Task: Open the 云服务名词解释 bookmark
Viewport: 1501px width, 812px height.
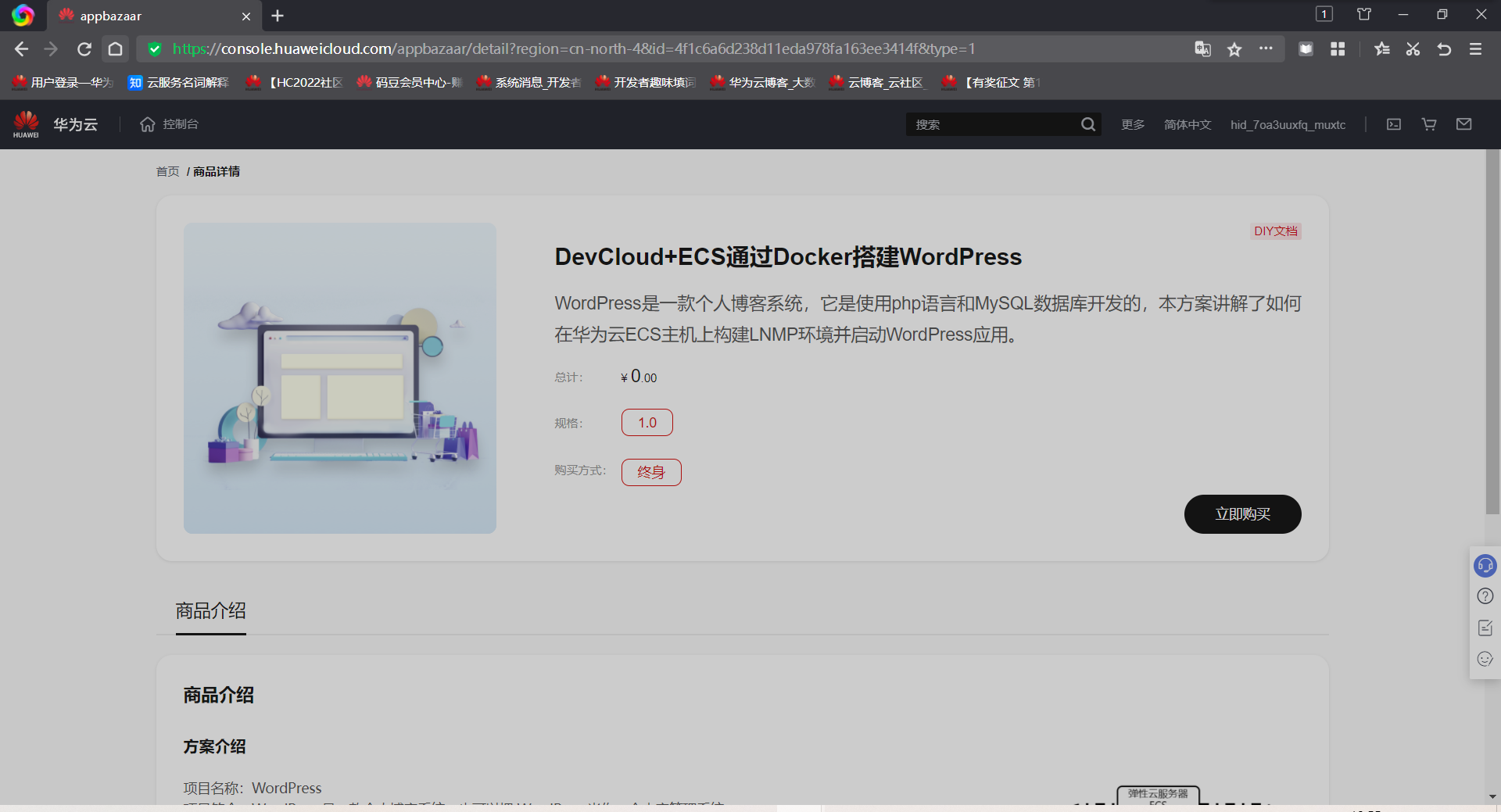Action: 179,82
